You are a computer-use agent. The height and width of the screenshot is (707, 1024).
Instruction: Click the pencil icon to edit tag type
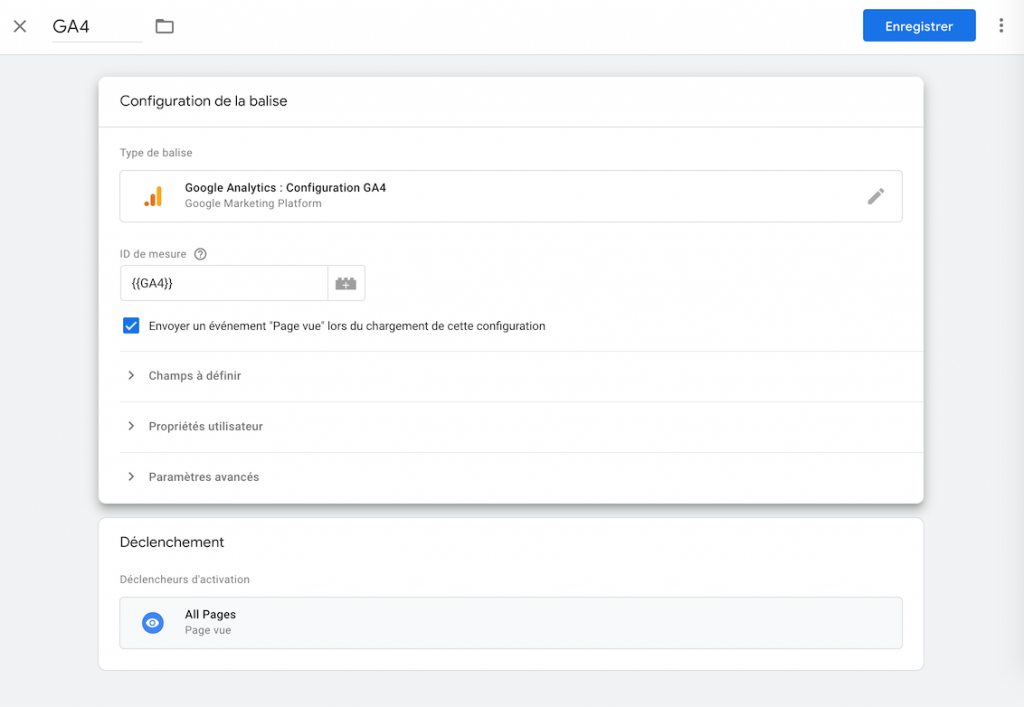tap(876, 196)
